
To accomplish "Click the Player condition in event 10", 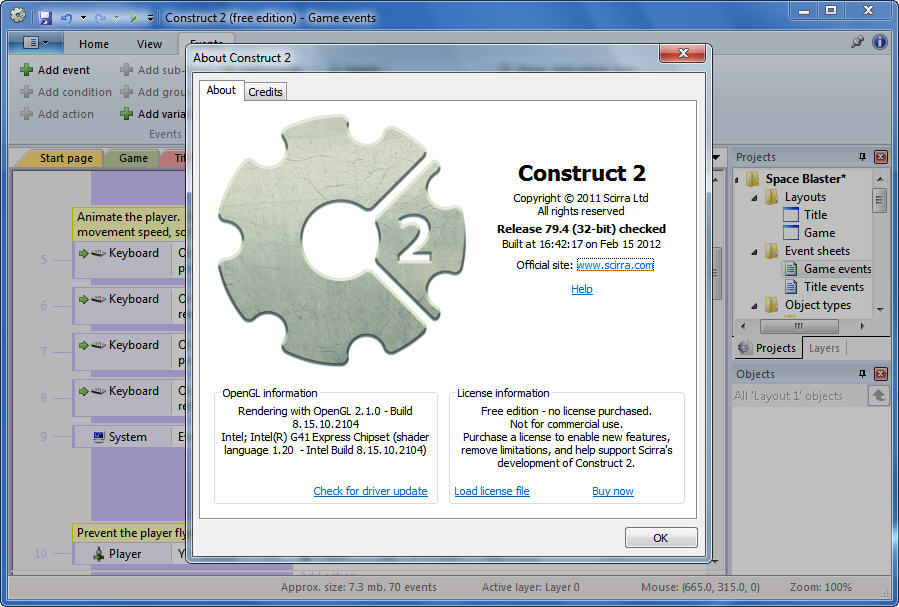I will tap(122, 554).
